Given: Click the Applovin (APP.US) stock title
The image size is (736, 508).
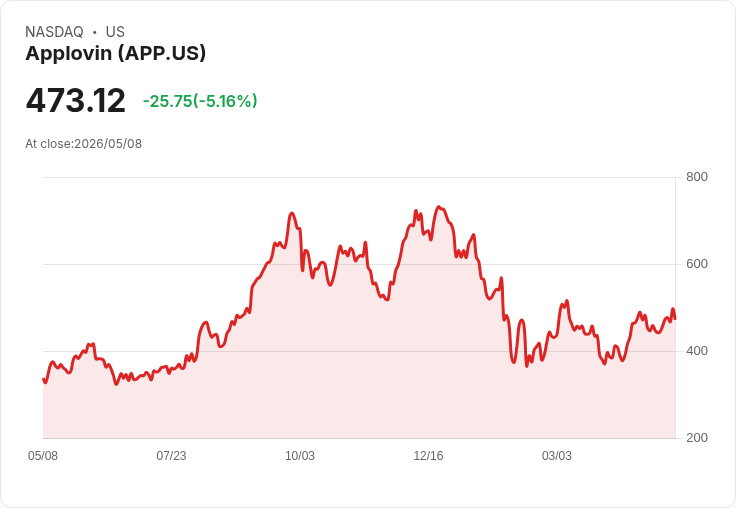Looking at the screenshot, I should [115, 53].
